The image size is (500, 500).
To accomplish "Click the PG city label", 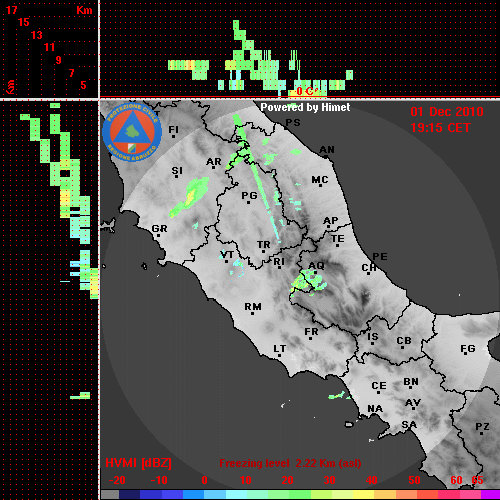I will click(x=249, y=195).
